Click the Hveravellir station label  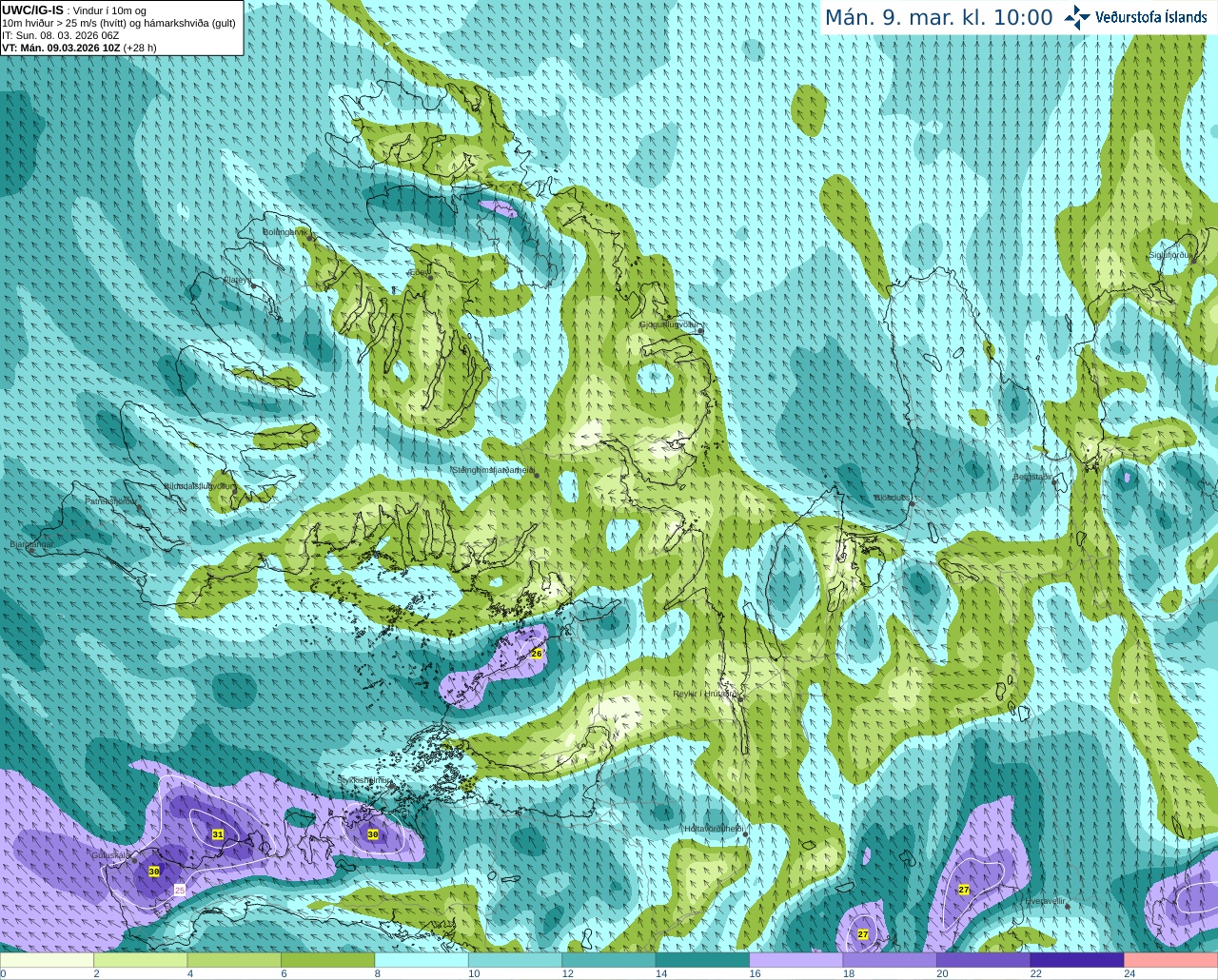(1043, 900)
